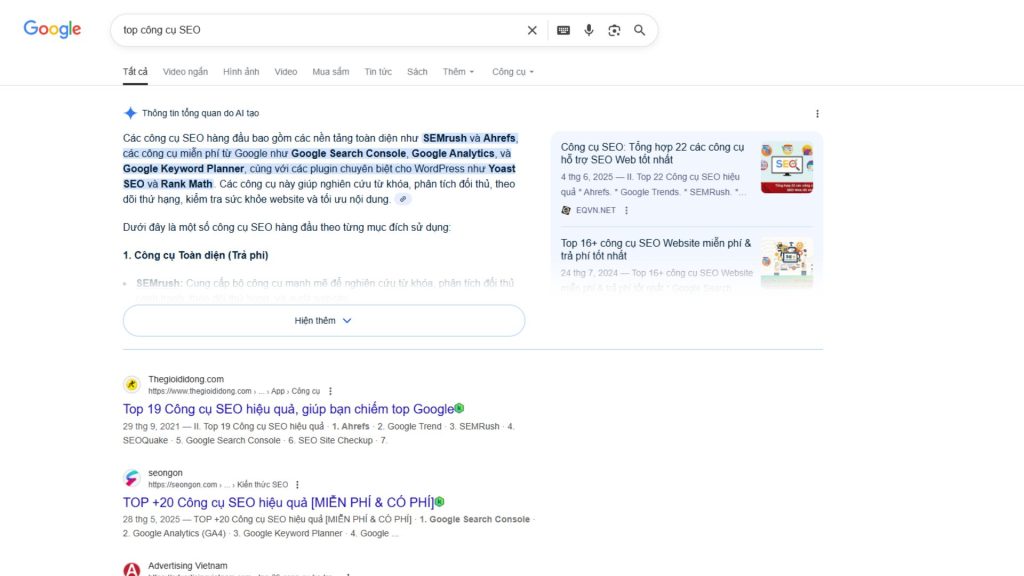Expand the Hiện thêm AI overview section
The height and width of the screenshot is (576, 1024).
[x=323, y=320]
